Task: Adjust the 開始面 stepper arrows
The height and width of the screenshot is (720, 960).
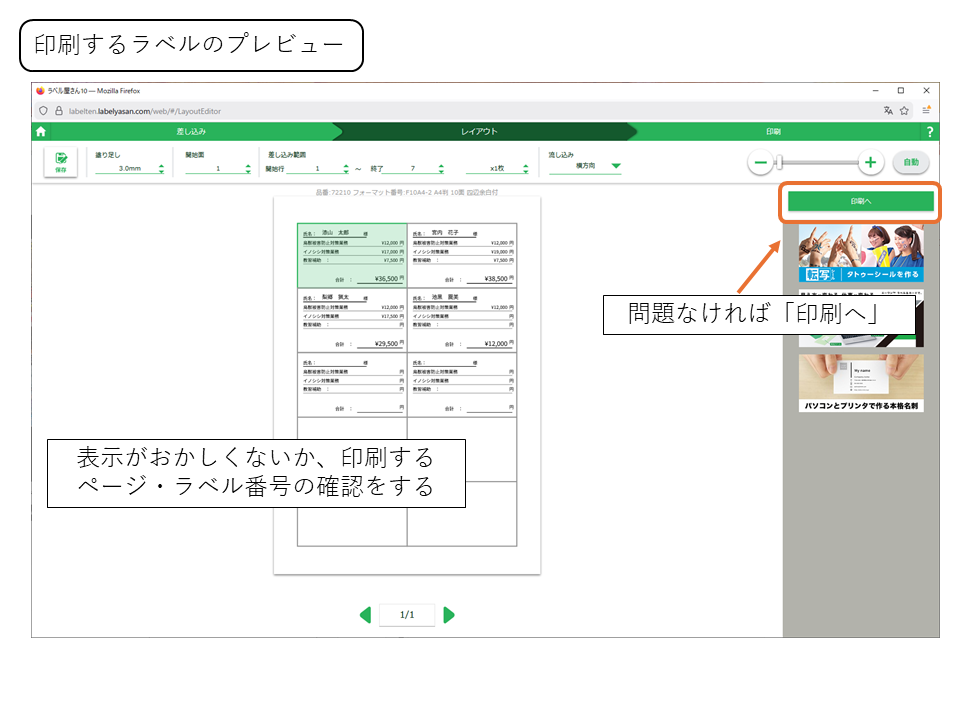Action: (248, 169)
